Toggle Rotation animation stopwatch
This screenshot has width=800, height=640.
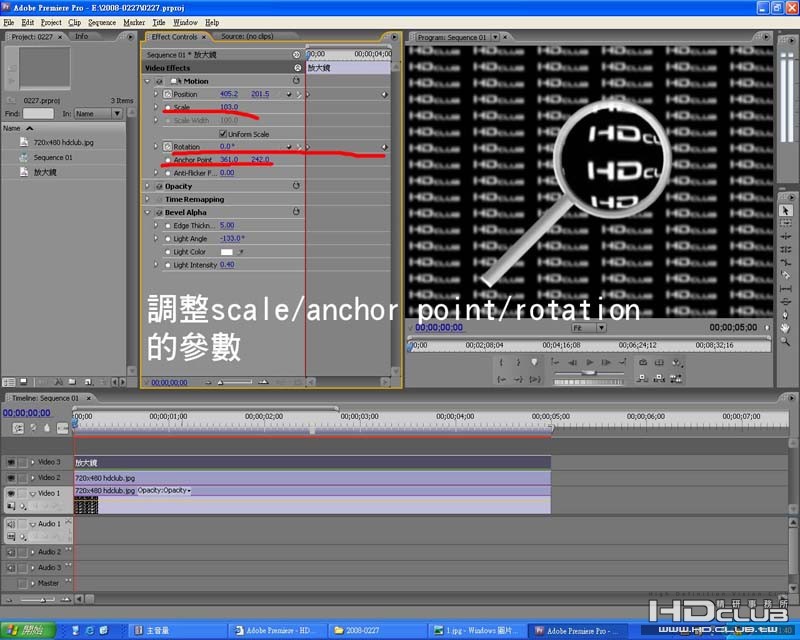[x=167, y=146]
